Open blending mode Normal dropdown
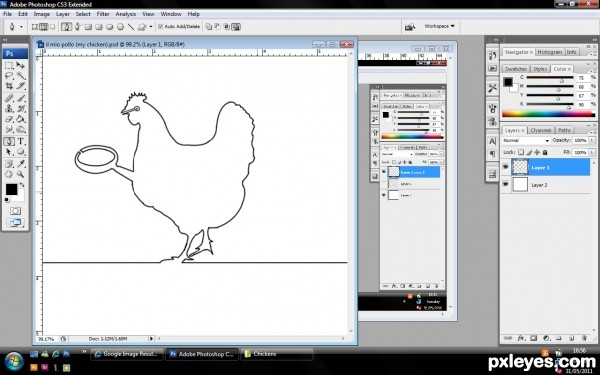 526,141
